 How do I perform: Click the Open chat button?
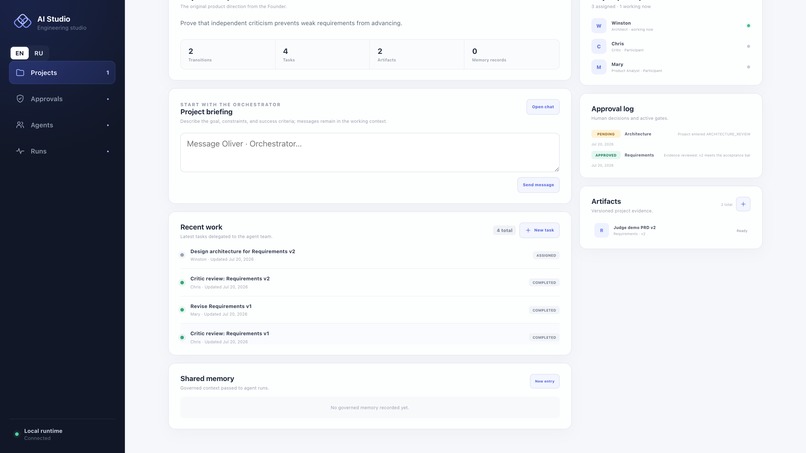(x=543, y=107)
